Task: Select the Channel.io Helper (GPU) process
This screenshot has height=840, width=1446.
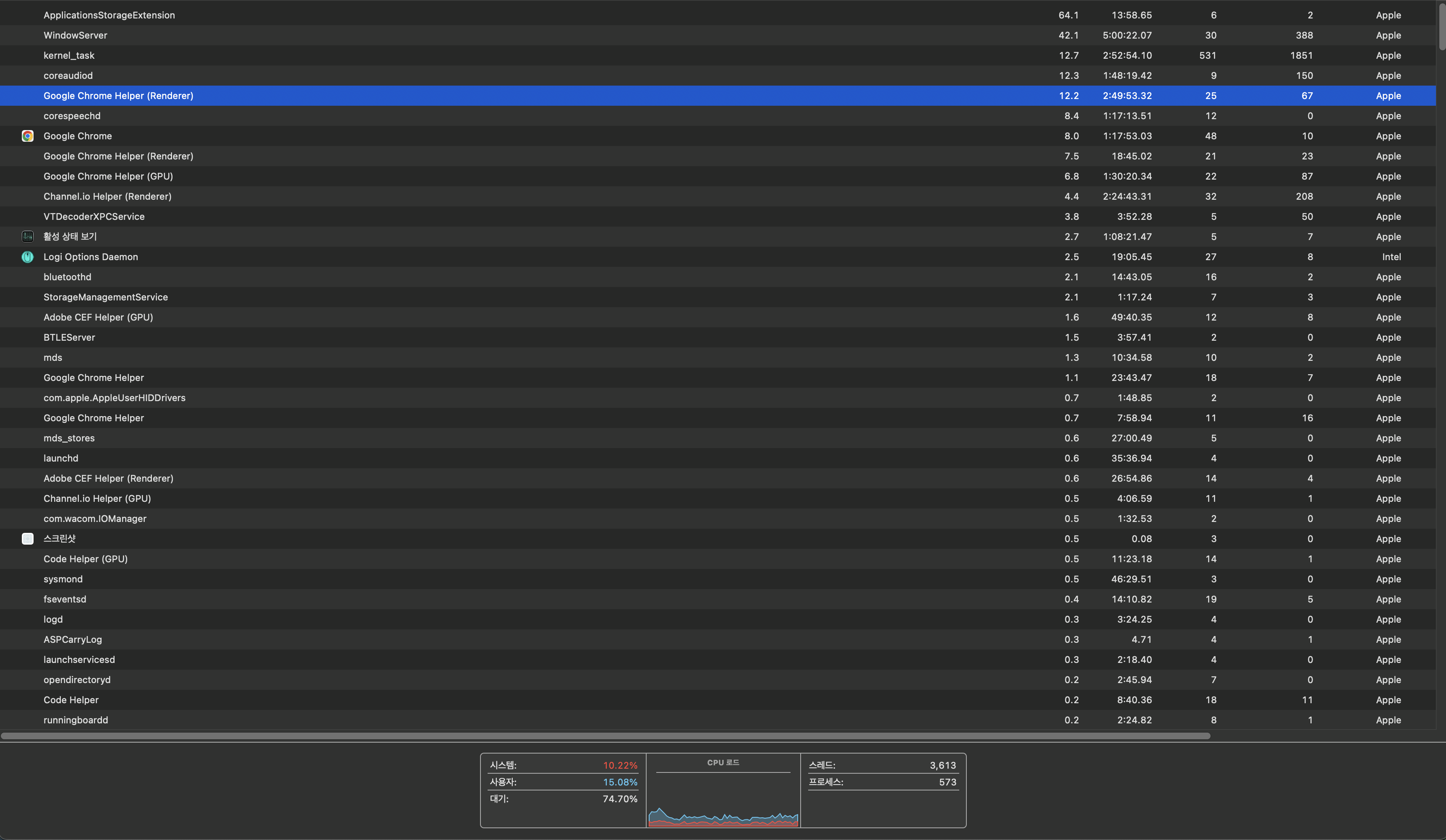Action: (718, 498)
